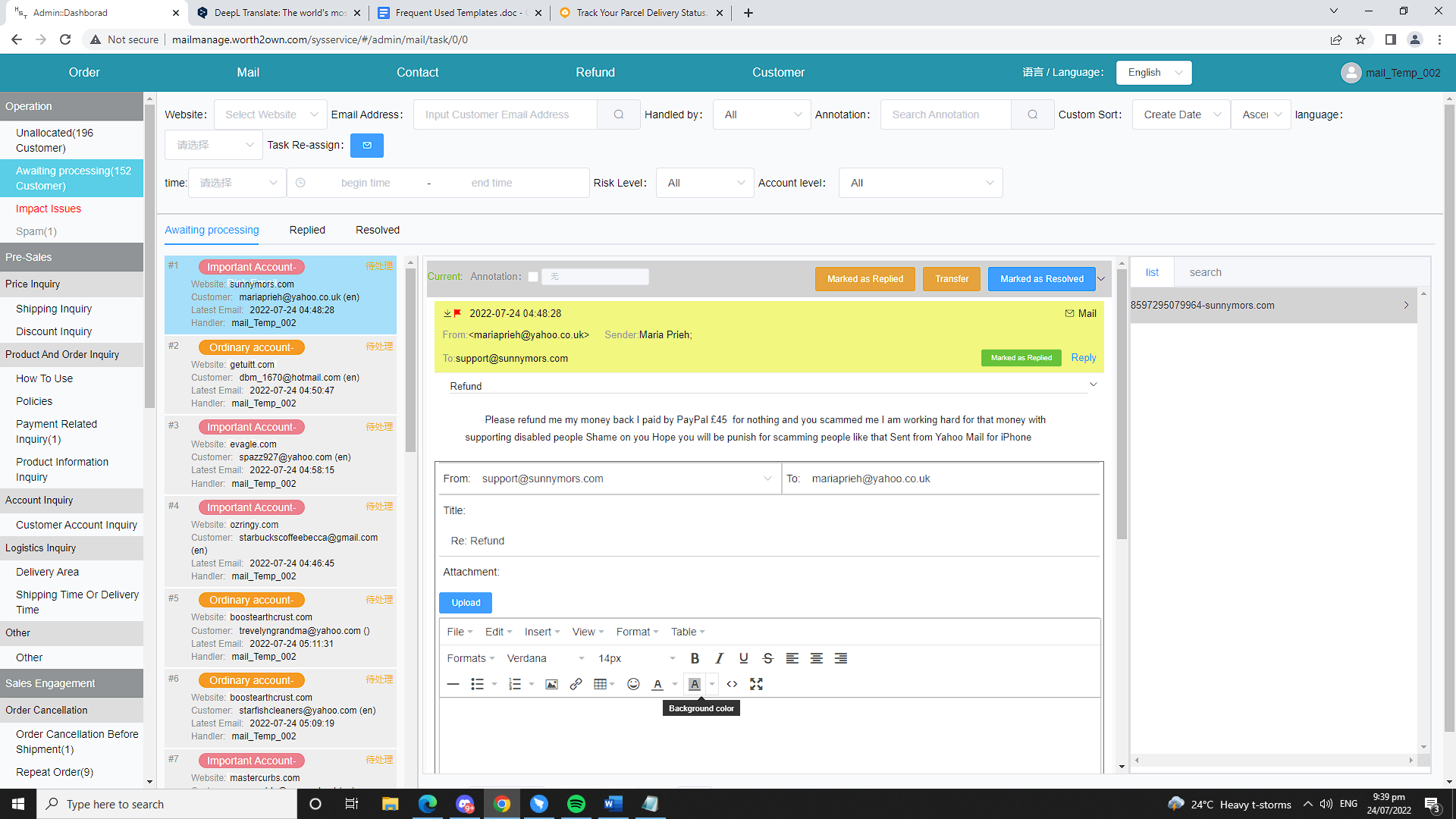Click the insert image icon

[x=551, y=684]
